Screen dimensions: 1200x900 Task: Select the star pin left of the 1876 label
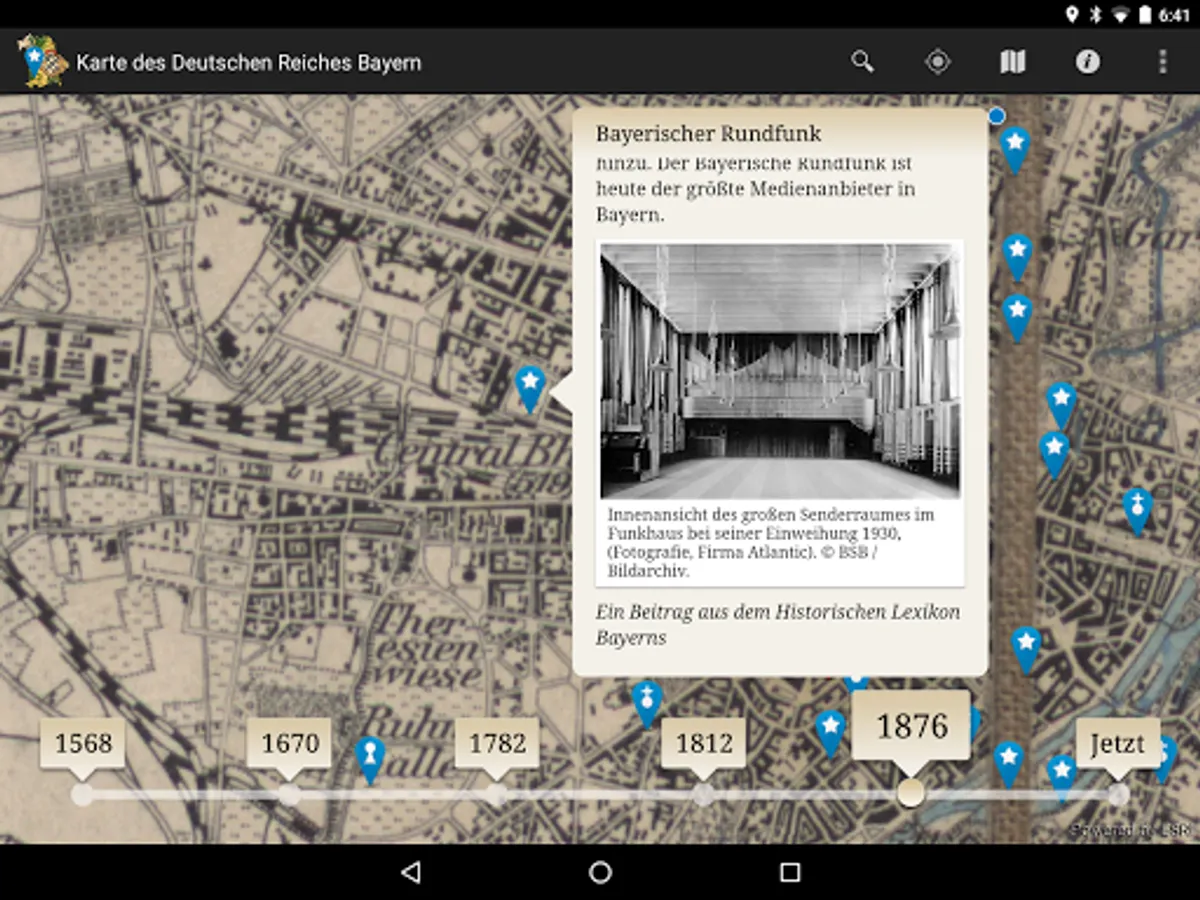(830, 733)
